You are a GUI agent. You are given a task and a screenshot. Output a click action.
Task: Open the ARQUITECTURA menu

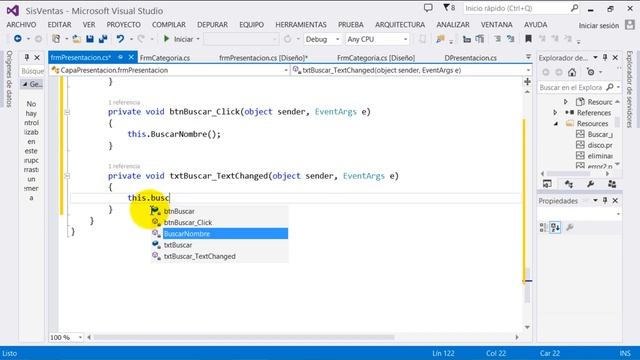click(x=400, y=25)
